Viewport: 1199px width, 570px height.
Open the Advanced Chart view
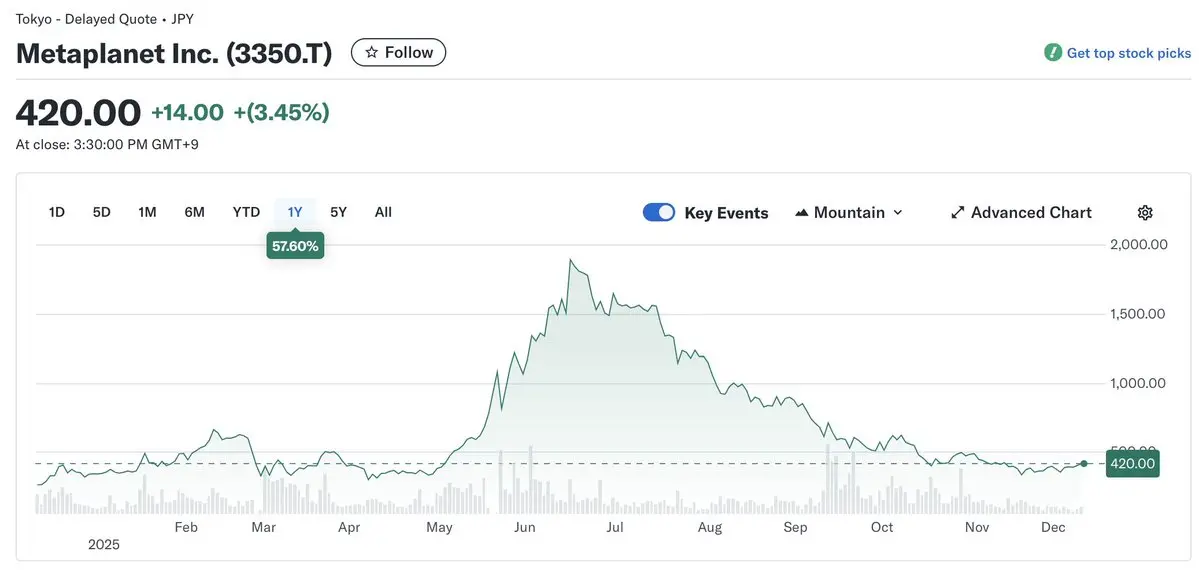pyautogui.click(x=1031, y=212)
